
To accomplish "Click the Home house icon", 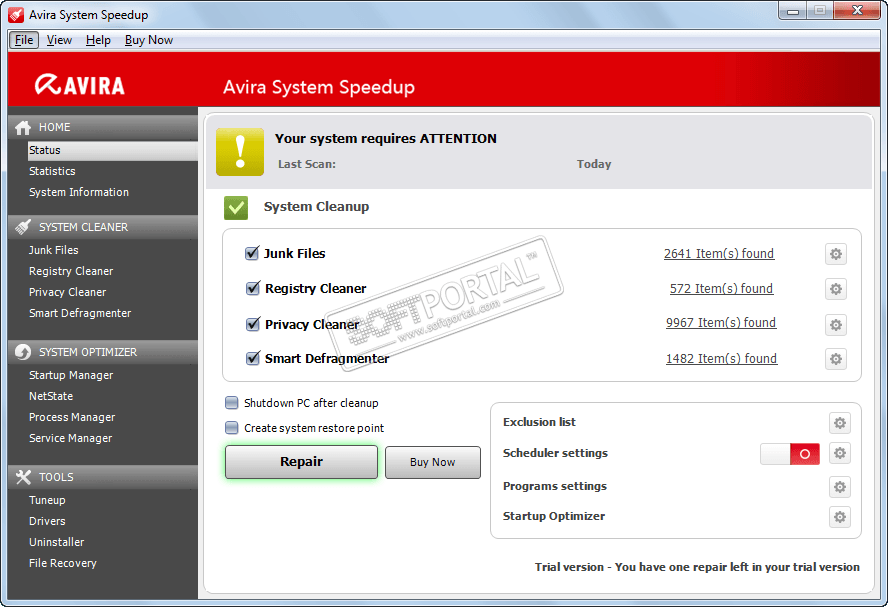I will [x=23, y=128].
